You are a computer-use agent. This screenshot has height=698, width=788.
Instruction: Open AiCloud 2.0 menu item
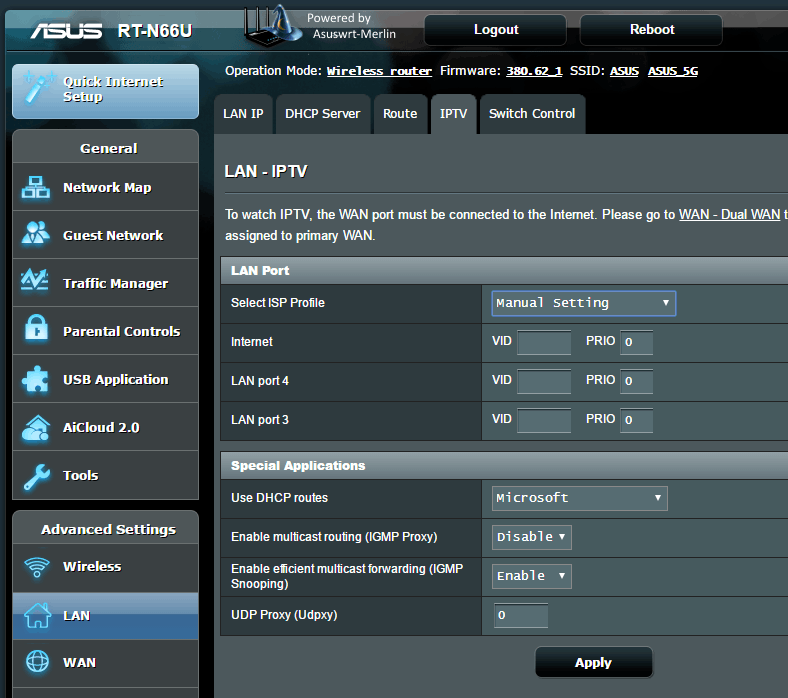(106, 427)
